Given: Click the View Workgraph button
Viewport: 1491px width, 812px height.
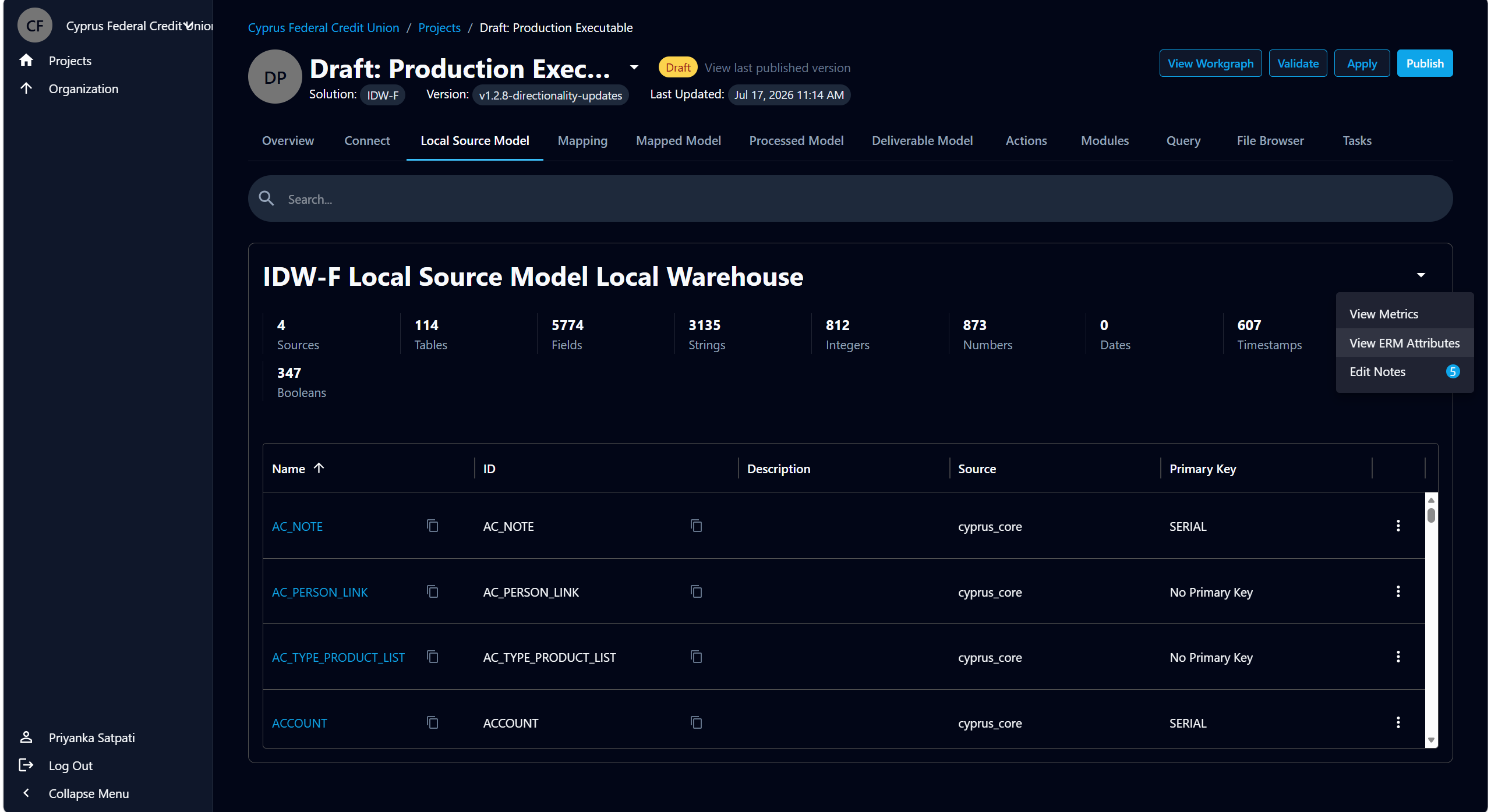Looking at the screenshot, I should 1210,63.
